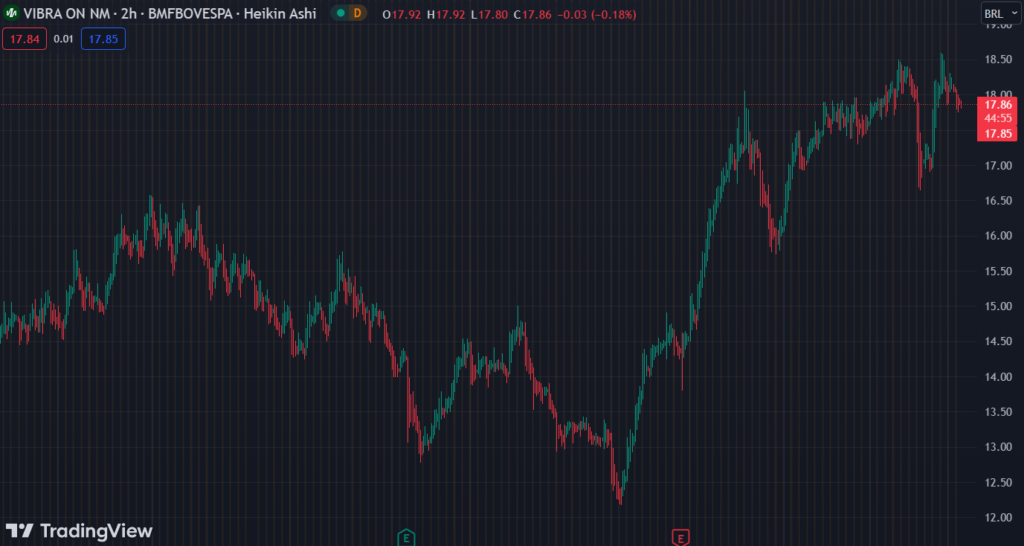Click the red 17.85 price axis label
The height and width of the screenshot is (546, 1024).
(x=998, y=133)
